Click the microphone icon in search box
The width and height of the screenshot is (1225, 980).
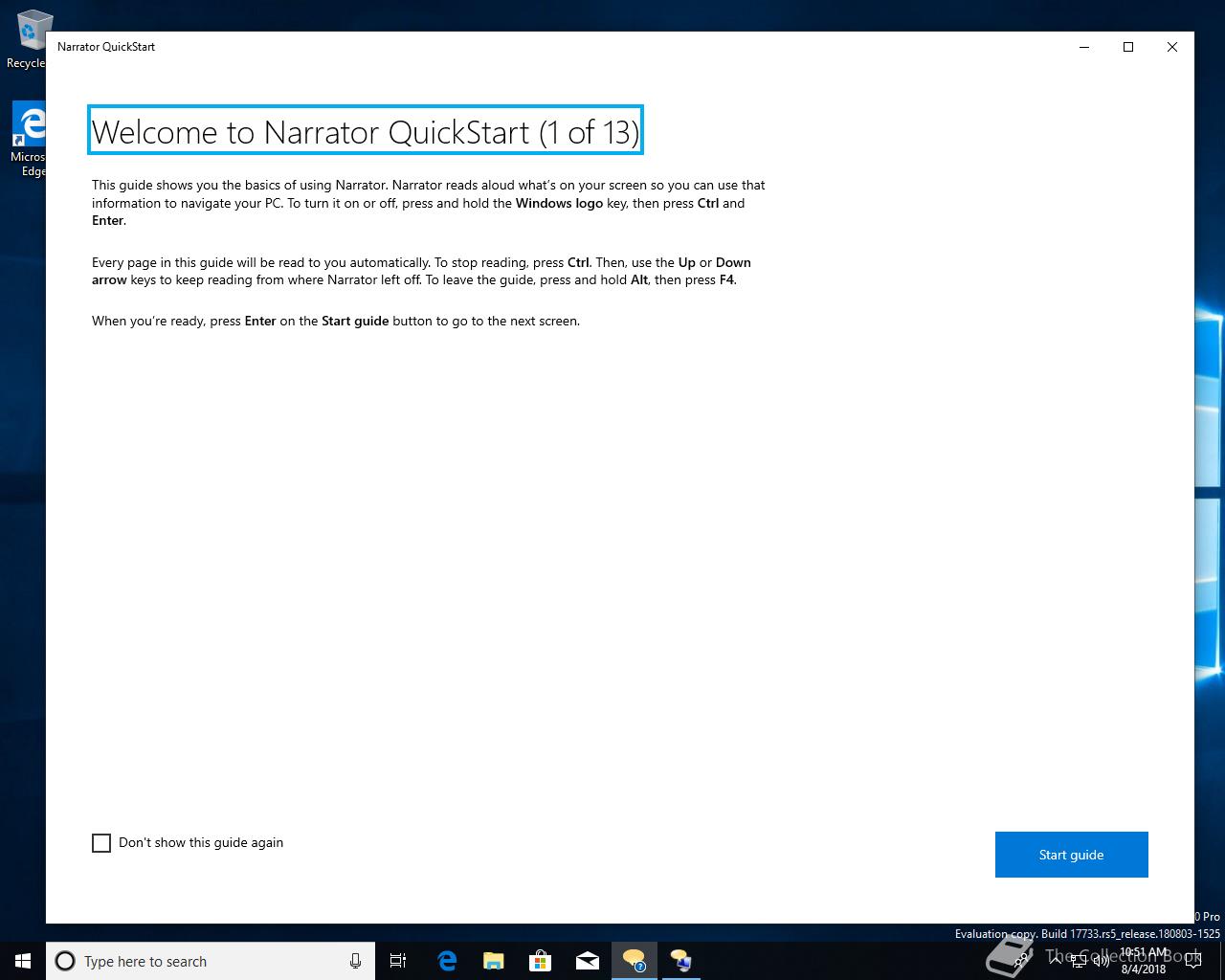355,961
